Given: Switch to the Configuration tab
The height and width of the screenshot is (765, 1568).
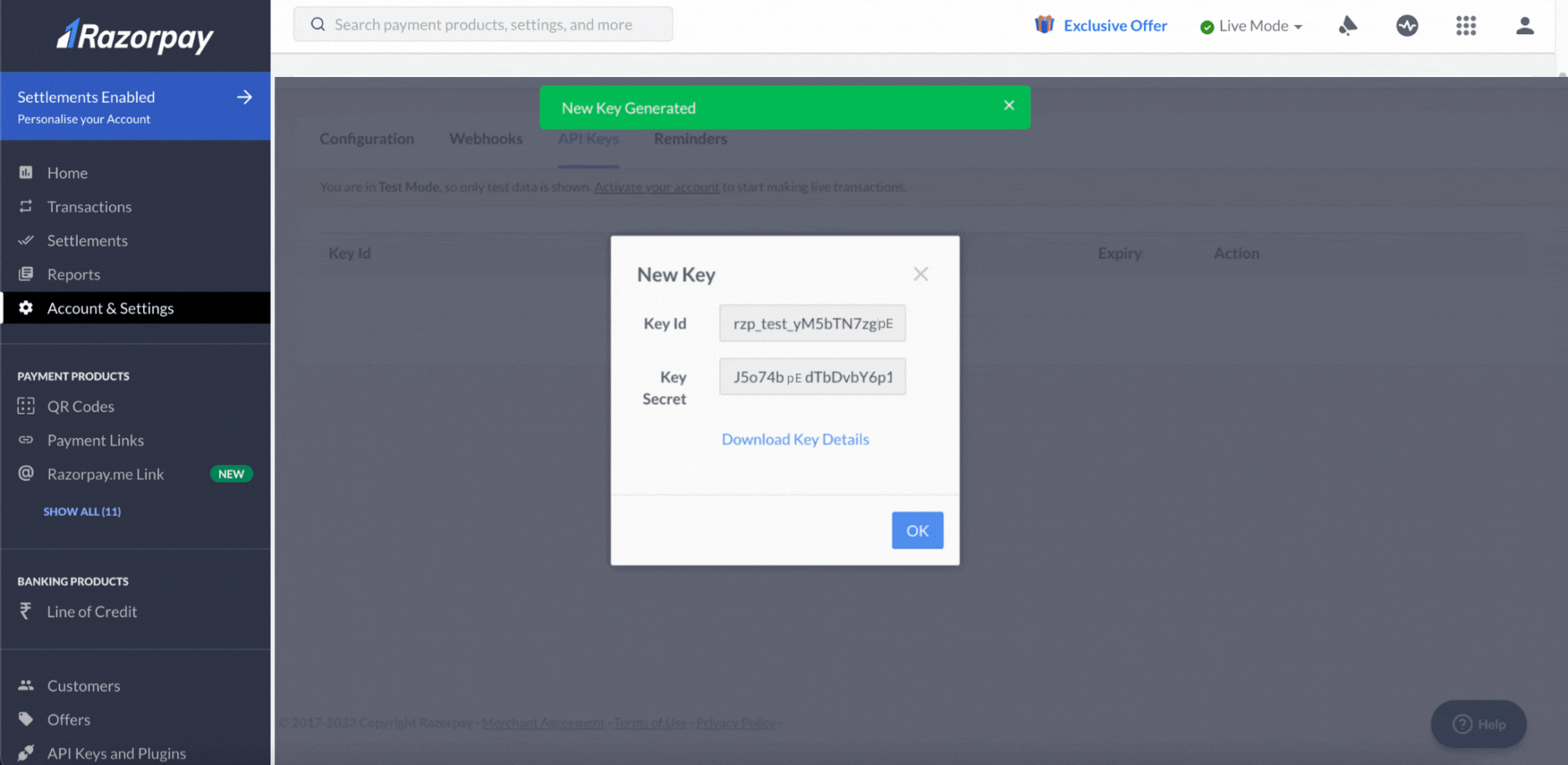Looking at the screenshot, I should click(x=366, y=139).
